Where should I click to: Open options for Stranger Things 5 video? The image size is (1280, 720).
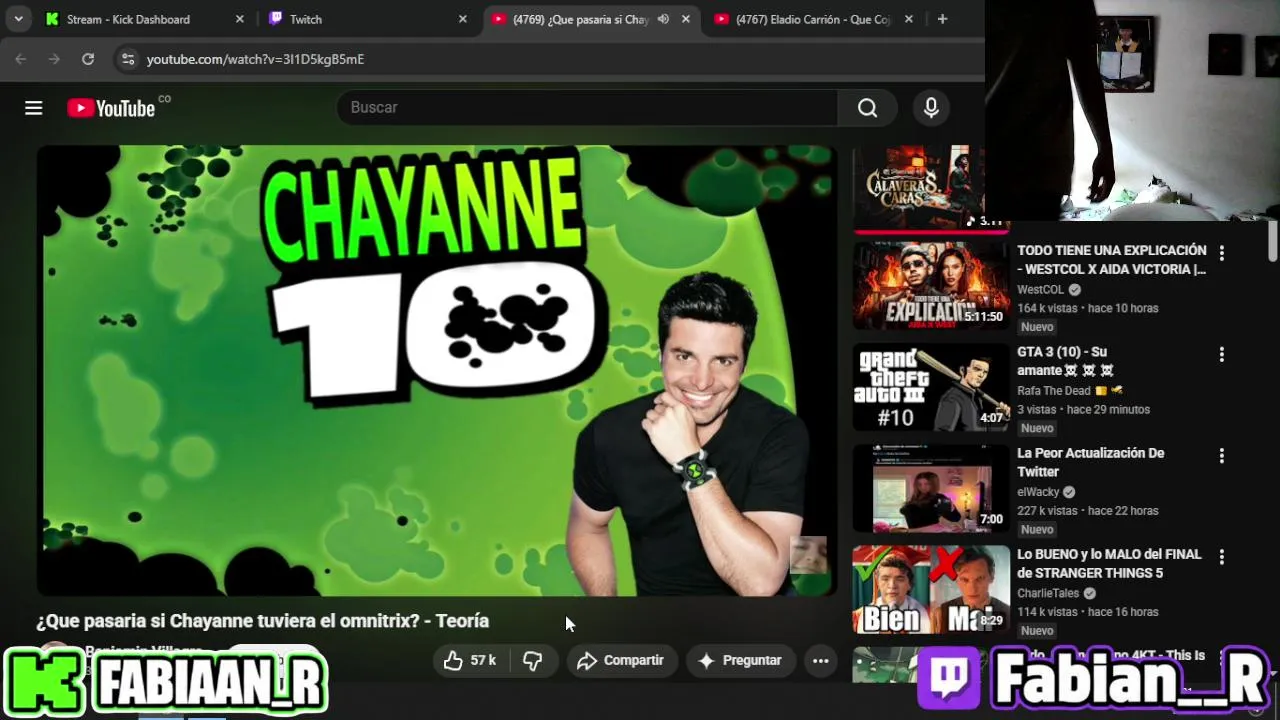point(1221,557)
